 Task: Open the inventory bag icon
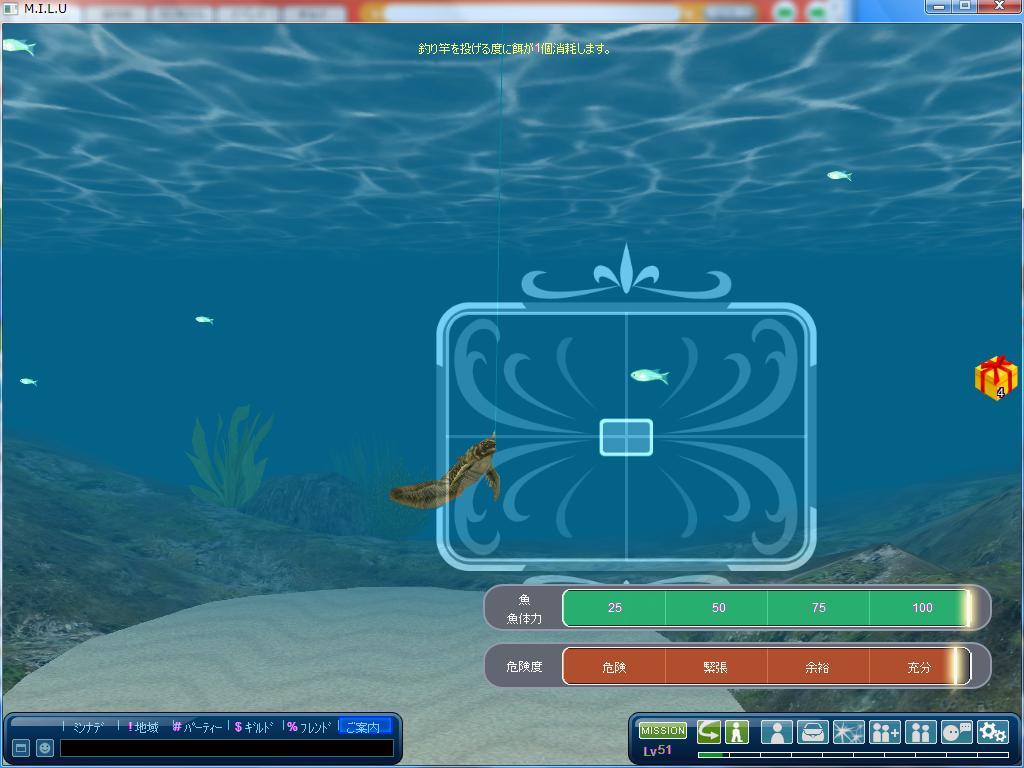(x=813, y=732)
